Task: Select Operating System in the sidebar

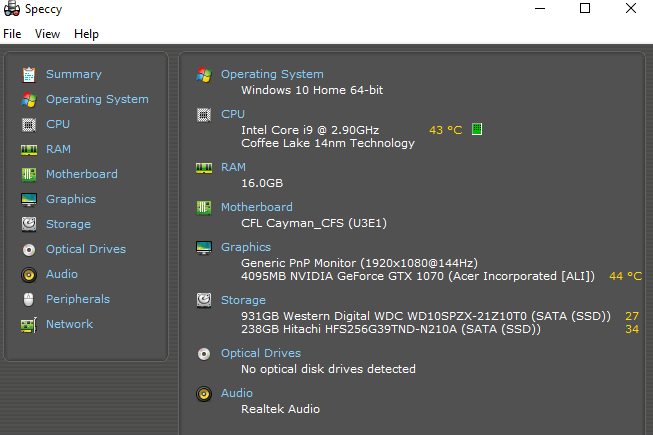Action: click(97, 99)
